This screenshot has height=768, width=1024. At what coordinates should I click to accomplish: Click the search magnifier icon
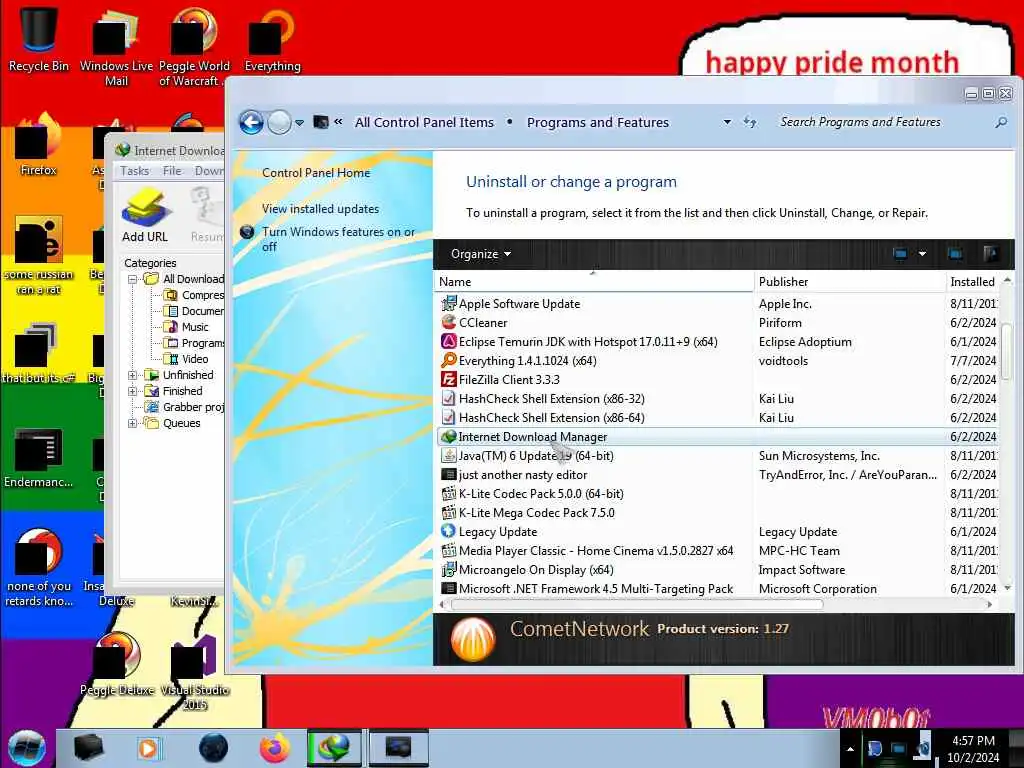1001,122
